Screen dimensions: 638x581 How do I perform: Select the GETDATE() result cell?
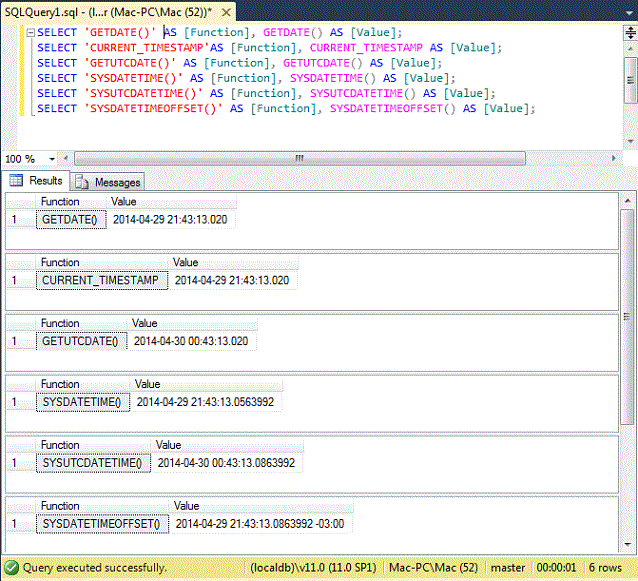pyautogui.click(x=71, y=220)
